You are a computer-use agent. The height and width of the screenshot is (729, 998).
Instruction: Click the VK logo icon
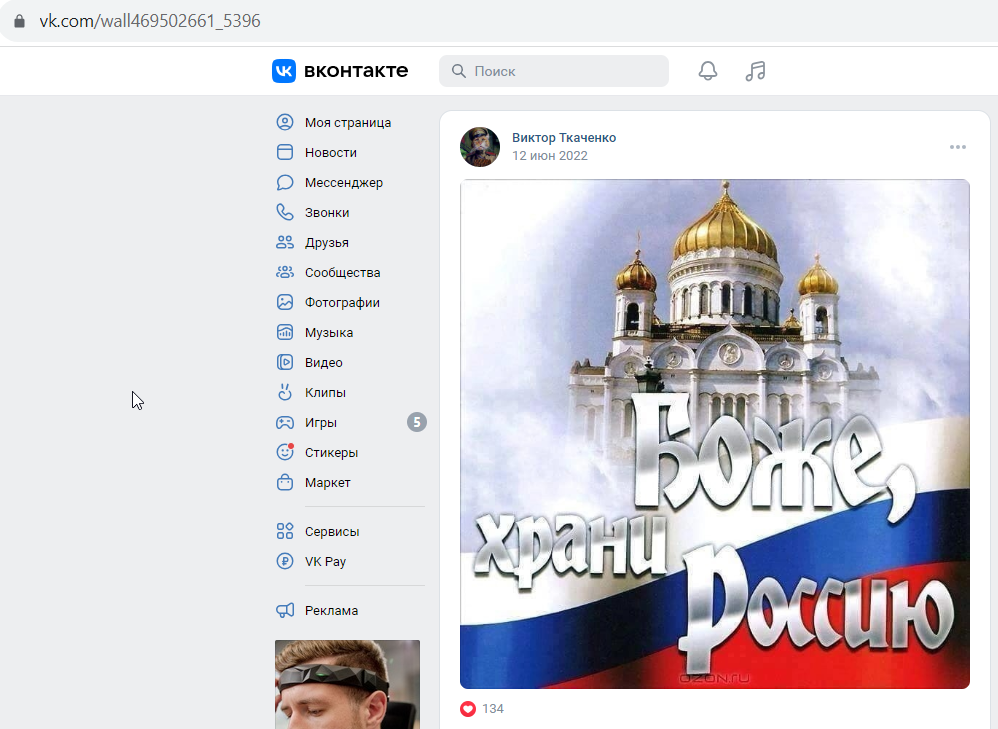coord(284,71)
